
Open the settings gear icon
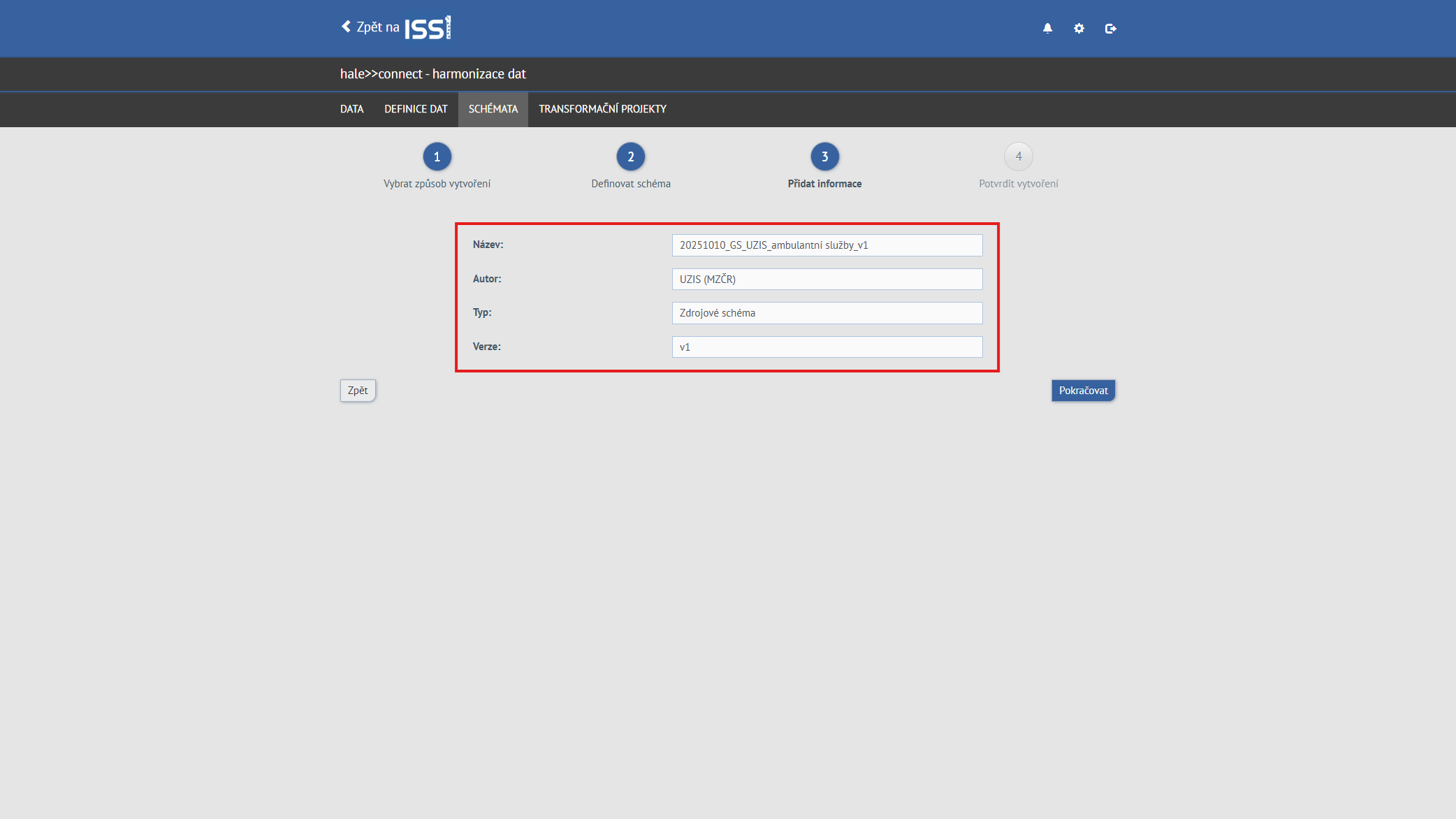tap(1079, 29)
